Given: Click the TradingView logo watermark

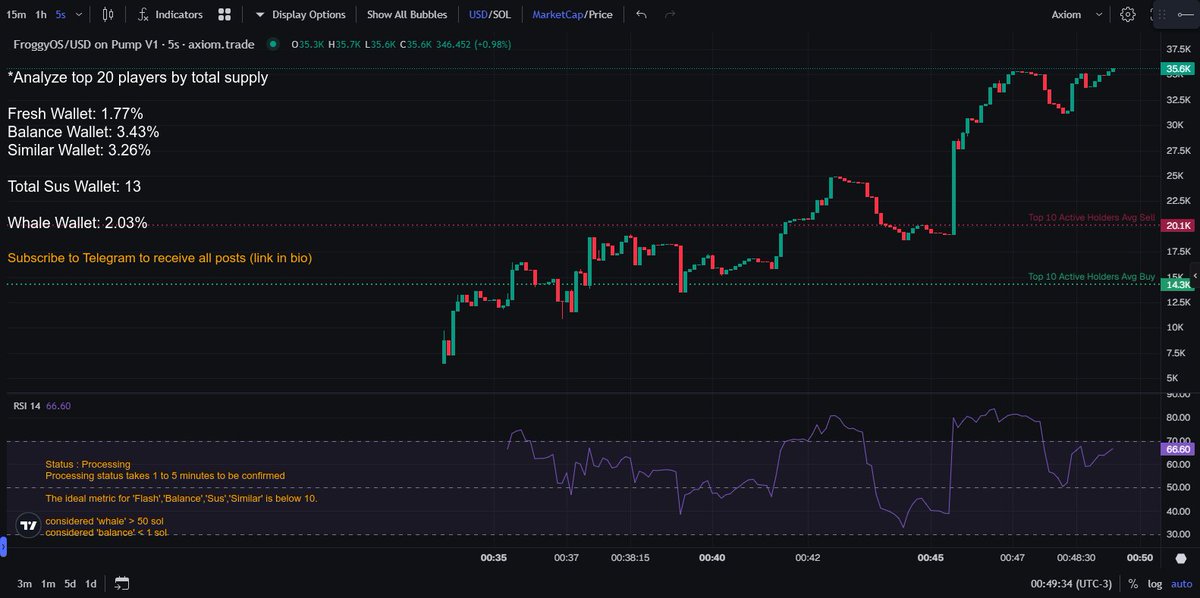Looking at the screenshot, I should 28,524.
